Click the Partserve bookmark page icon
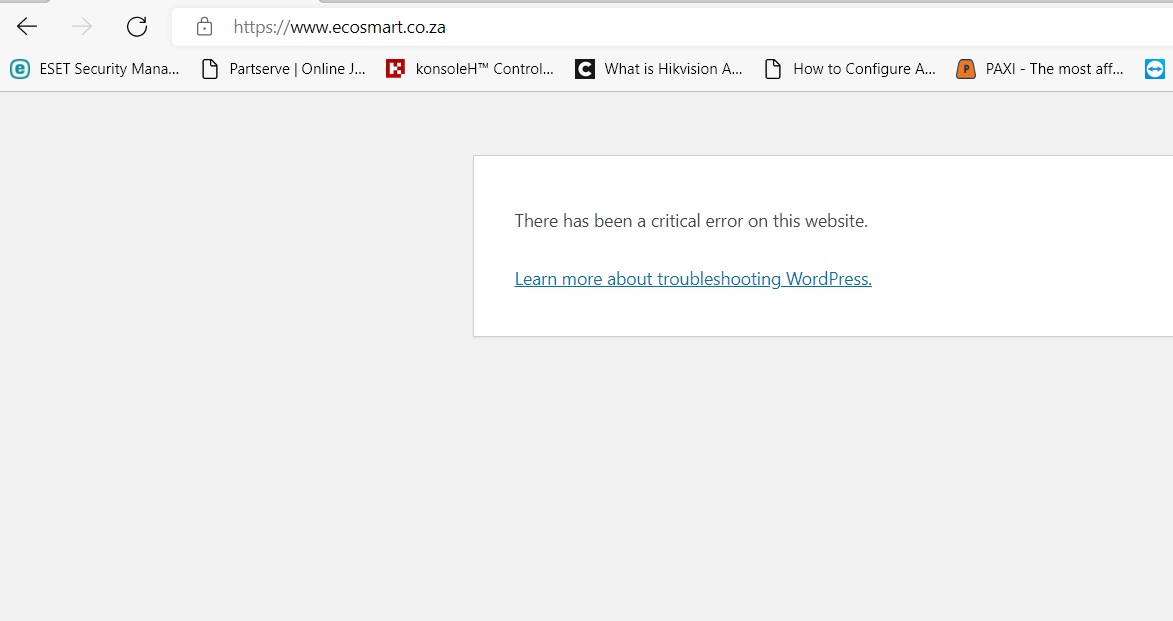 pos(210,69)
